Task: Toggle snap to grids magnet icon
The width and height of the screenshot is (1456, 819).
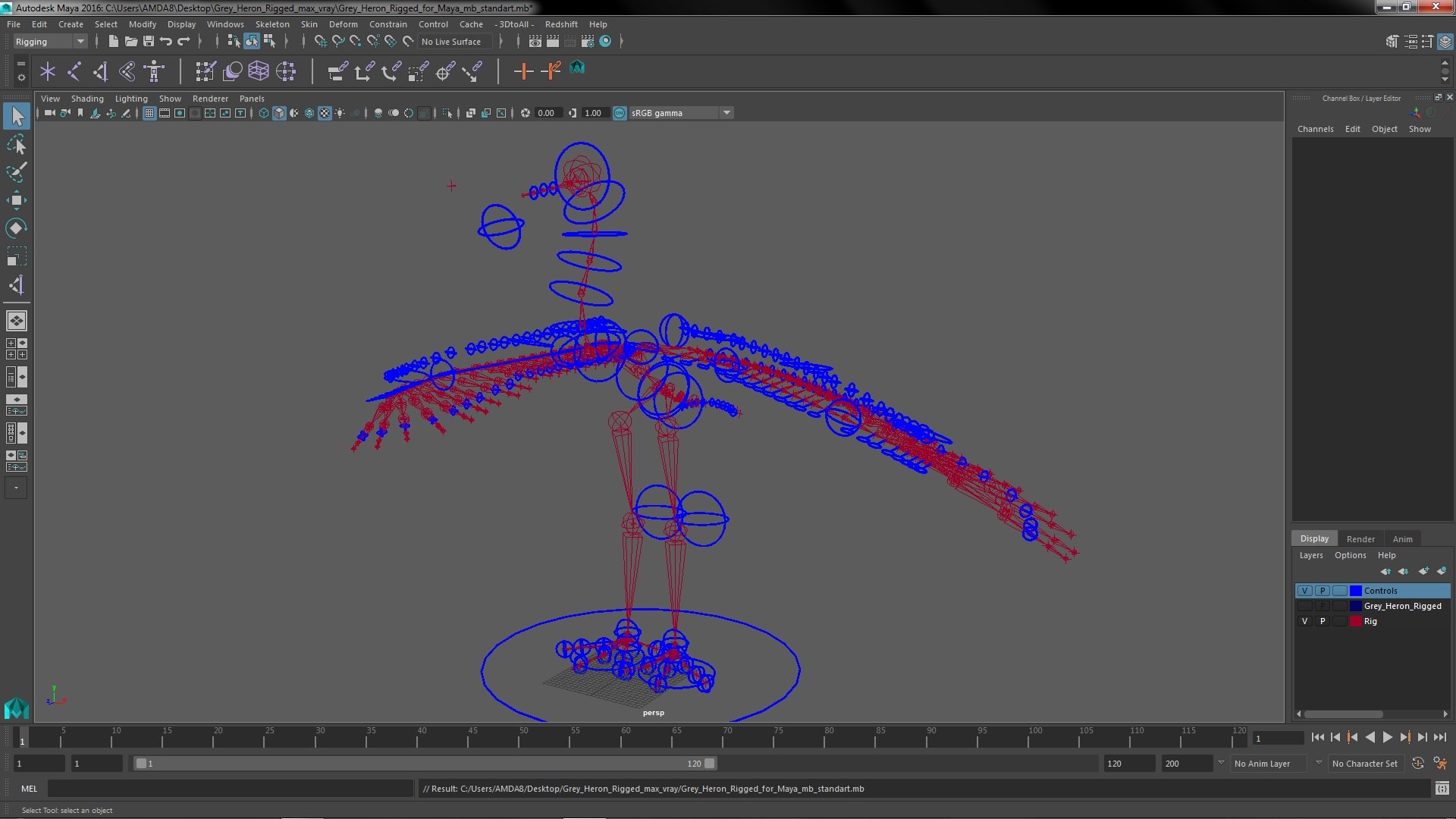Action: 321,41
